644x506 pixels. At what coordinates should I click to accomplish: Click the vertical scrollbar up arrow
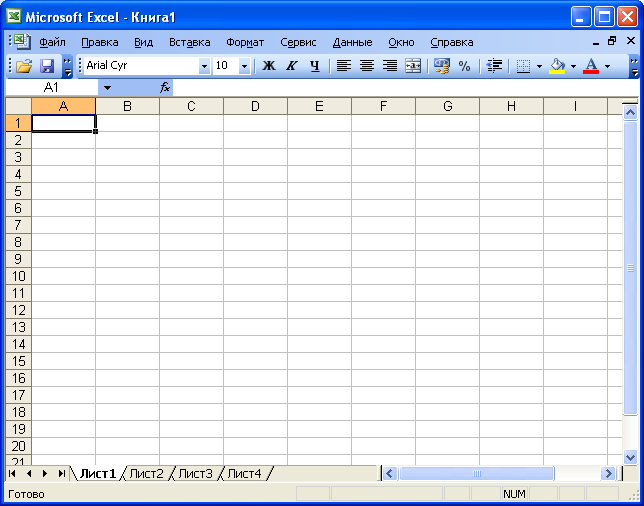[x=630, y=112]
